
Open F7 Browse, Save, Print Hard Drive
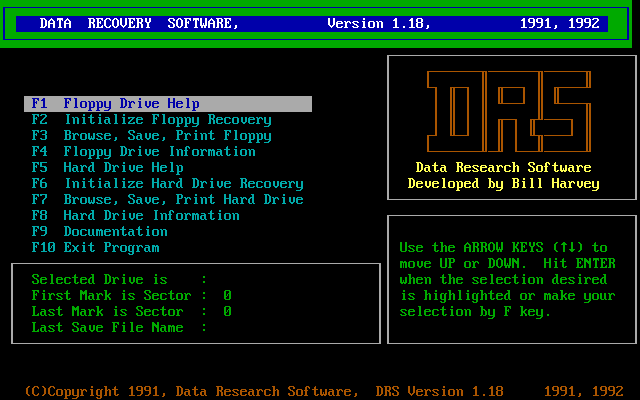click(167, 200)
